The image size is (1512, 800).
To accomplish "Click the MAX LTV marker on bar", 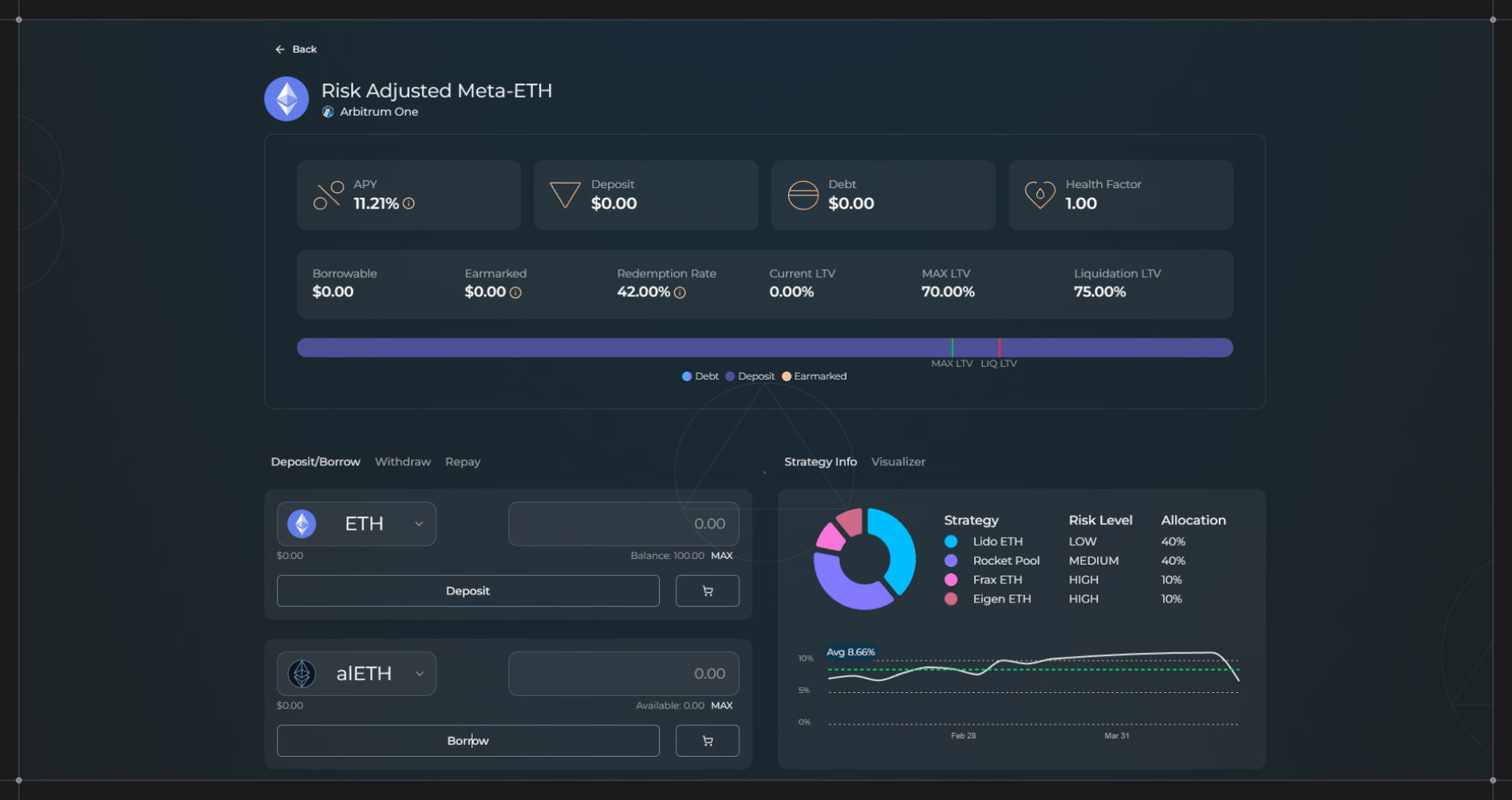I will coord(952,348).
